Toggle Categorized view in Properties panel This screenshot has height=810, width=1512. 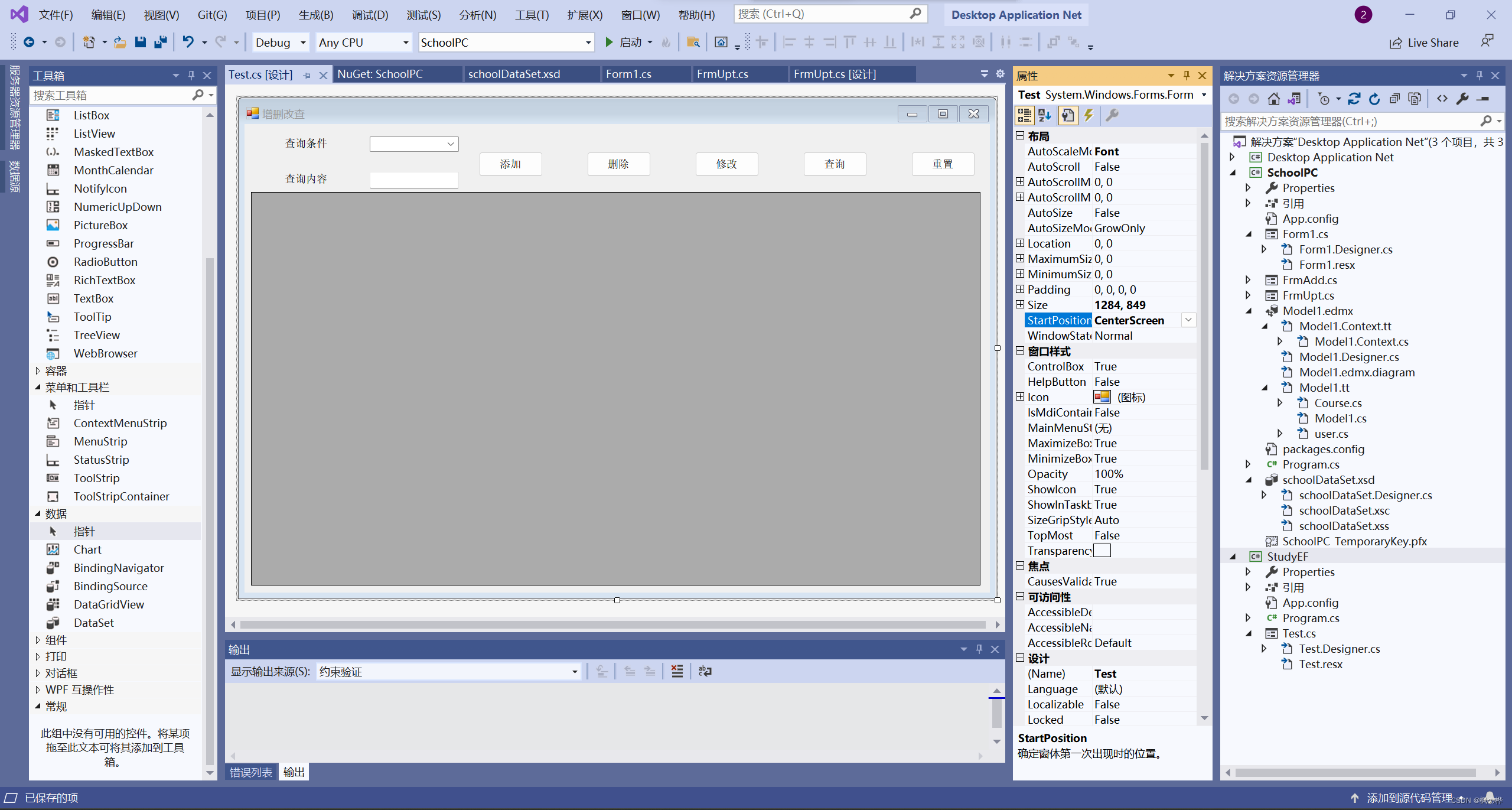pos(1024,115)
